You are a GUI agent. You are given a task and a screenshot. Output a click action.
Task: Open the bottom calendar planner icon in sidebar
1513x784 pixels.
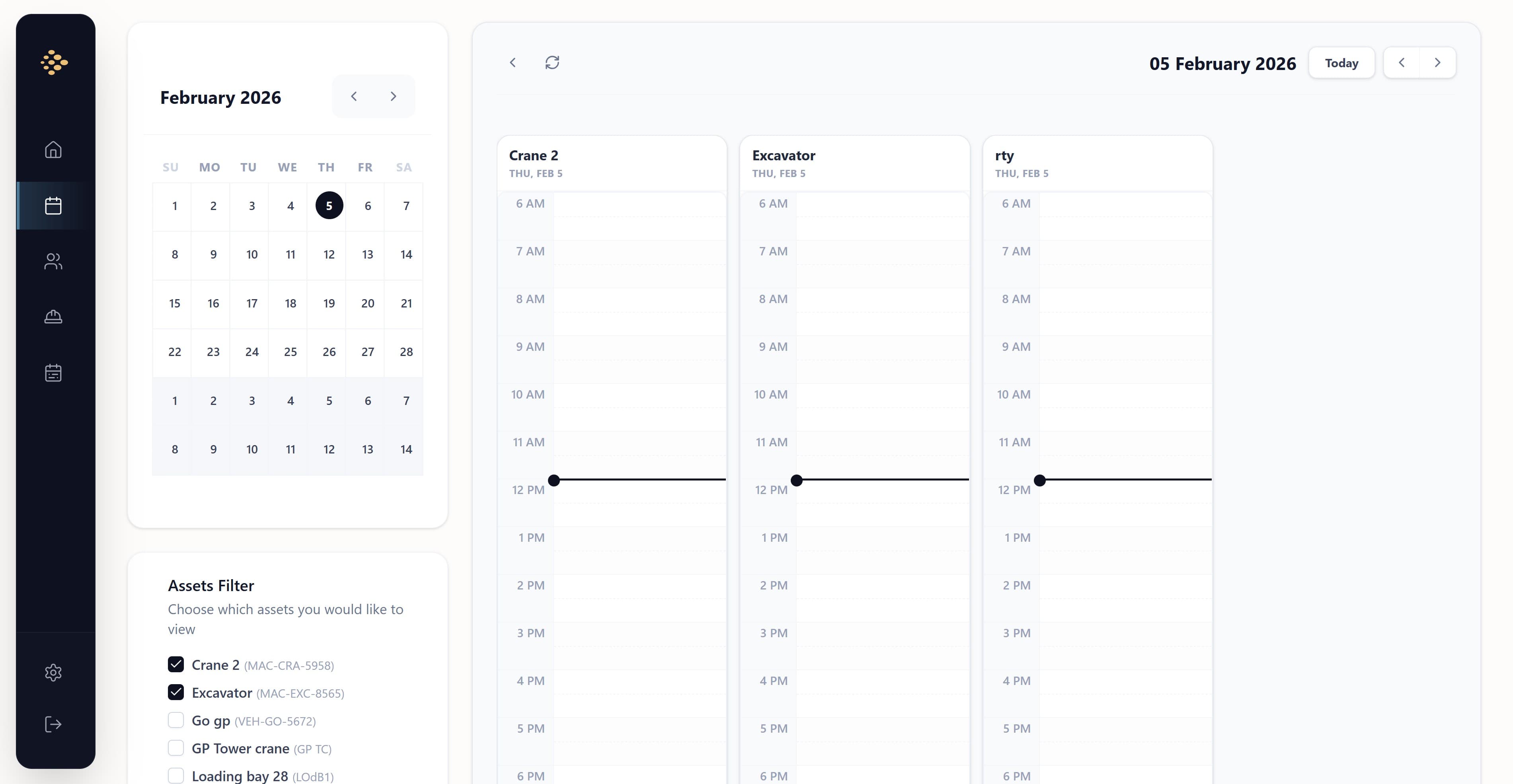[53, 372]
